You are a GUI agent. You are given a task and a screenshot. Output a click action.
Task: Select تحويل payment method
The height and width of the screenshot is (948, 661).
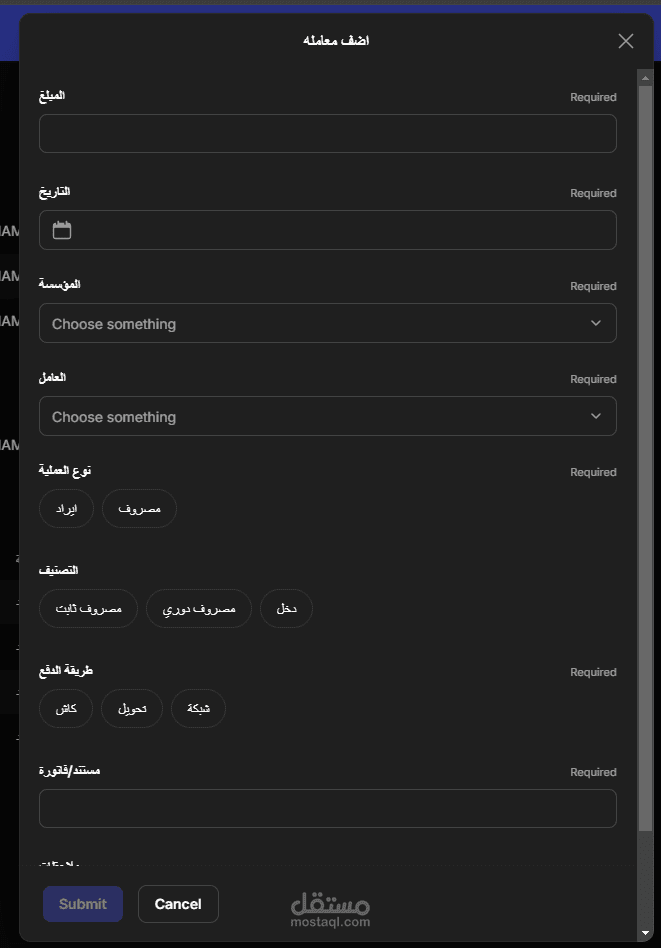pos(132,709)
